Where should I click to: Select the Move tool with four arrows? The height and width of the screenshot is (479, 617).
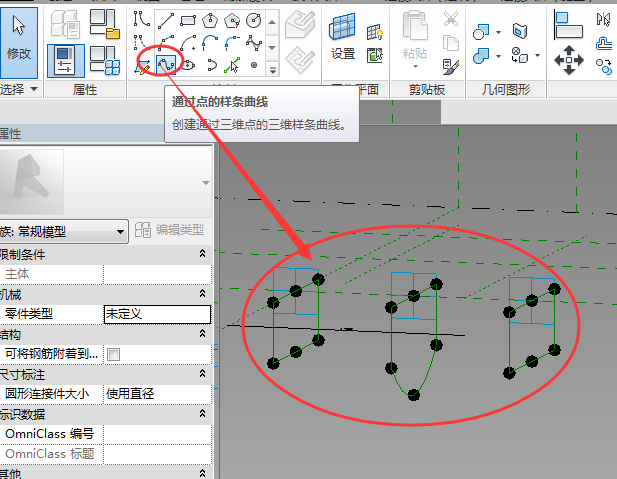pyautogui.click(x=568, y=60)
